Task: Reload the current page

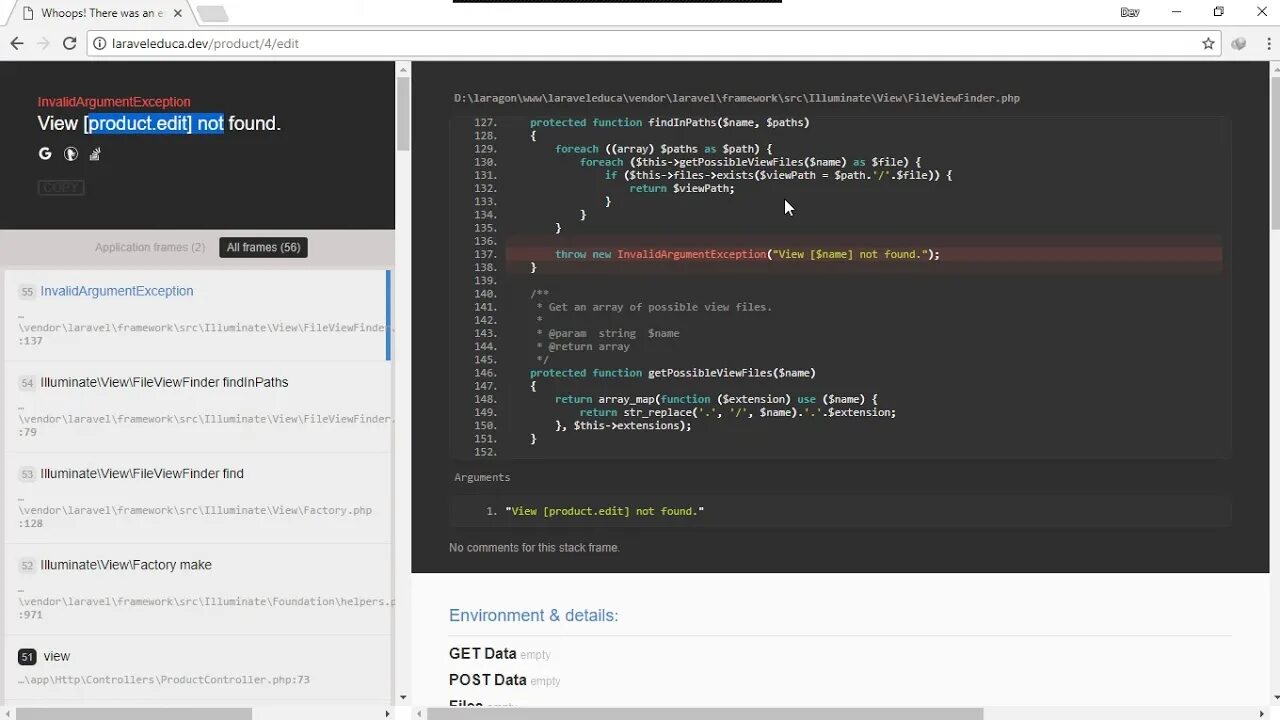Action: [69, 43]
